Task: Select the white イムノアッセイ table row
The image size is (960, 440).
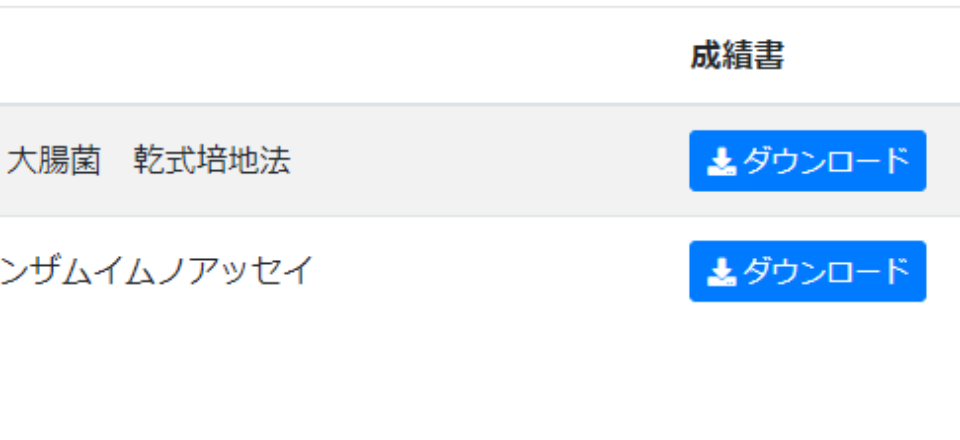Action: [480, 271]
